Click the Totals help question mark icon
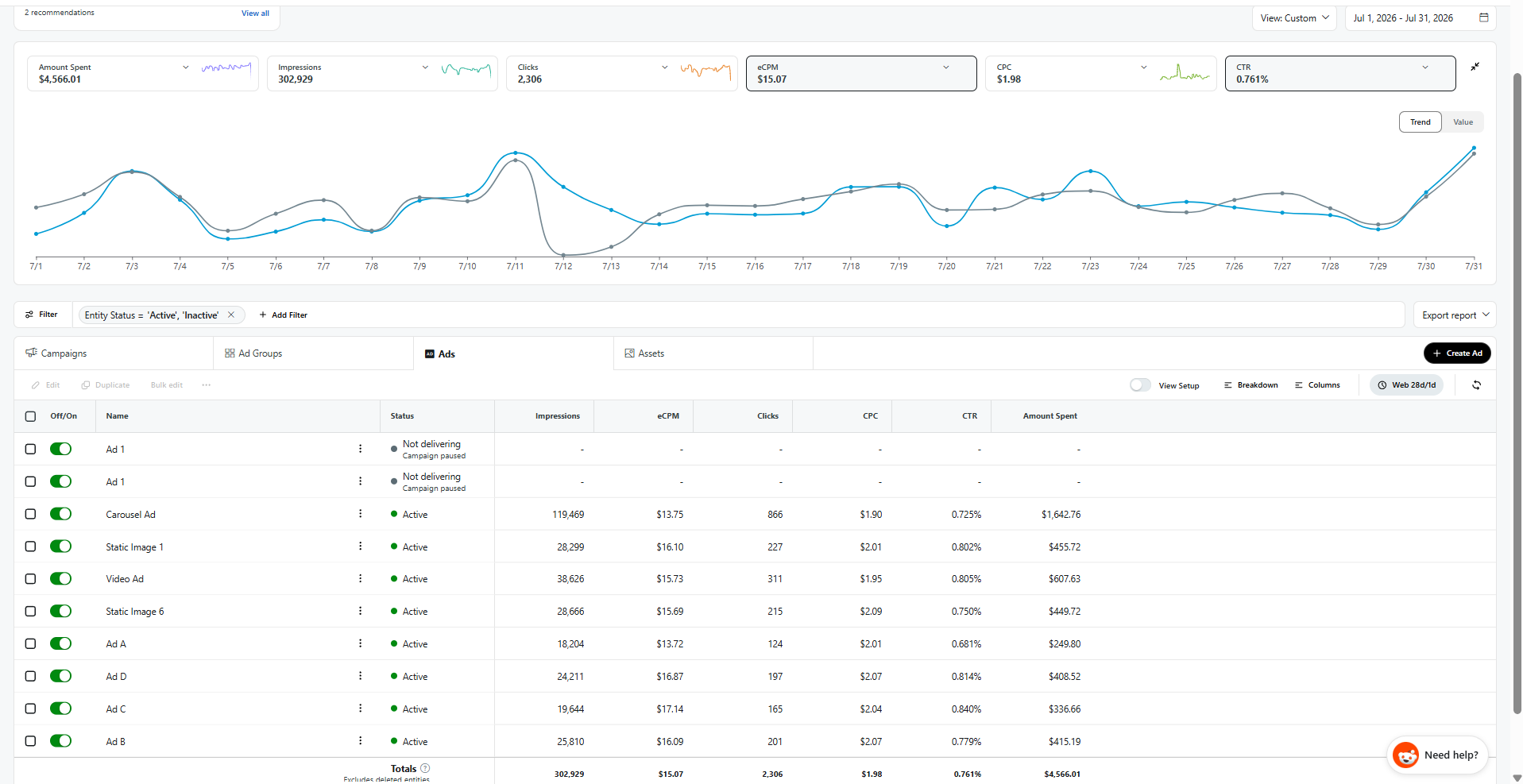The width and height of the screenshot is (1523, 784). [x=425, y=768]
